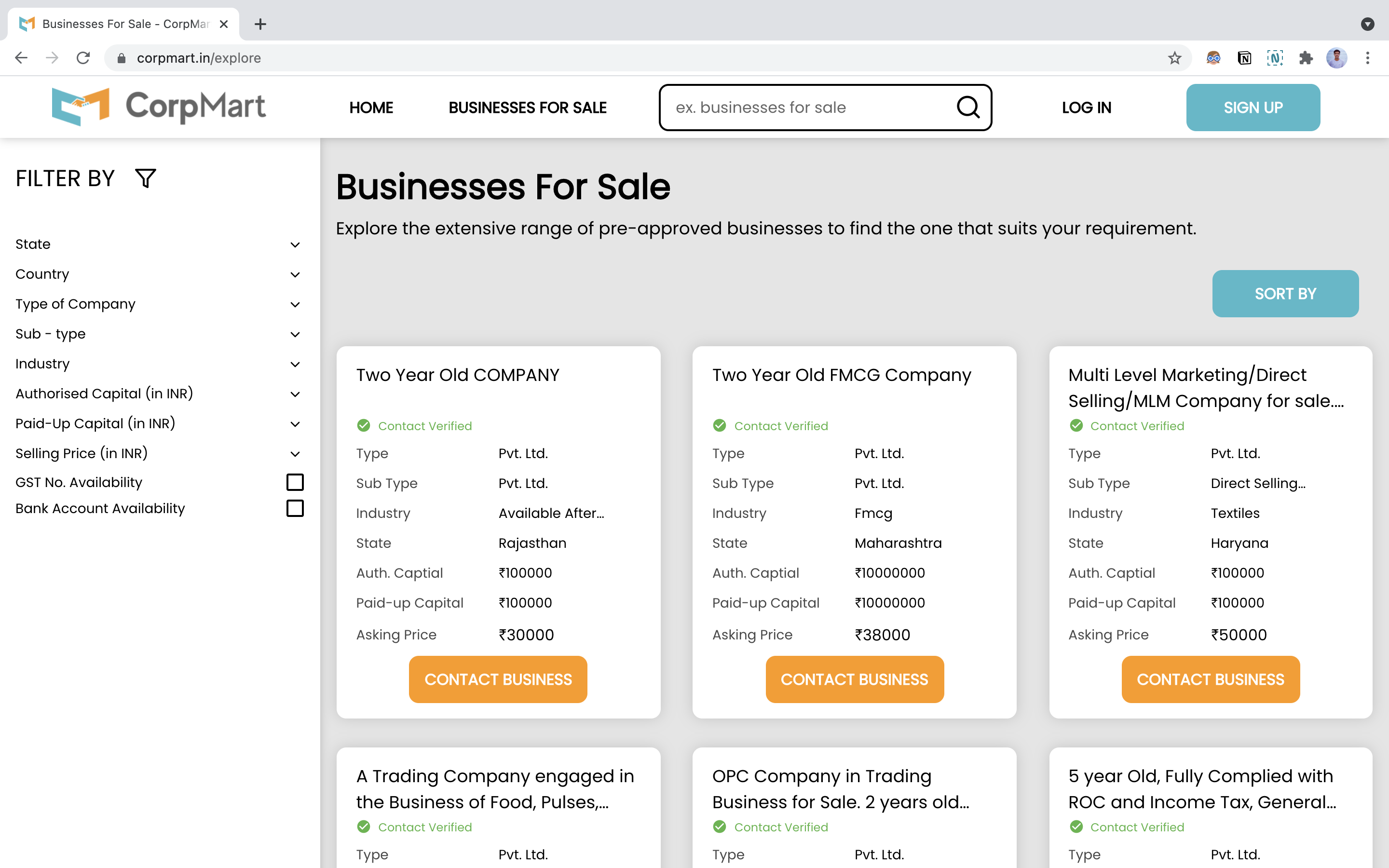Bookmark page with star icon
This screenshot has width=1389, height=868.
tap(1174, 58)
